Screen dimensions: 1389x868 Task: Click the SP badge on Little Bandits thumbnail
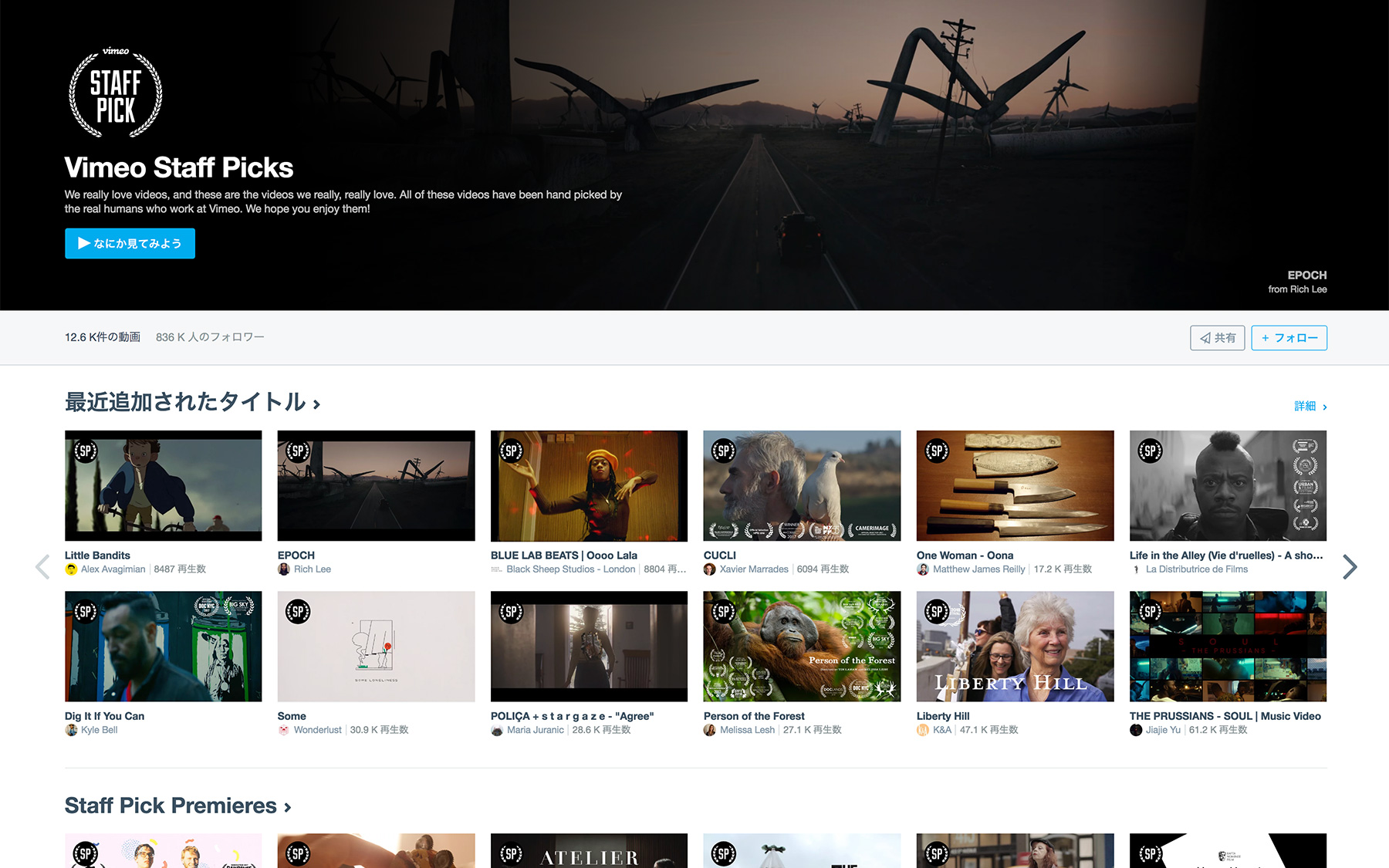tap(86, 451)
